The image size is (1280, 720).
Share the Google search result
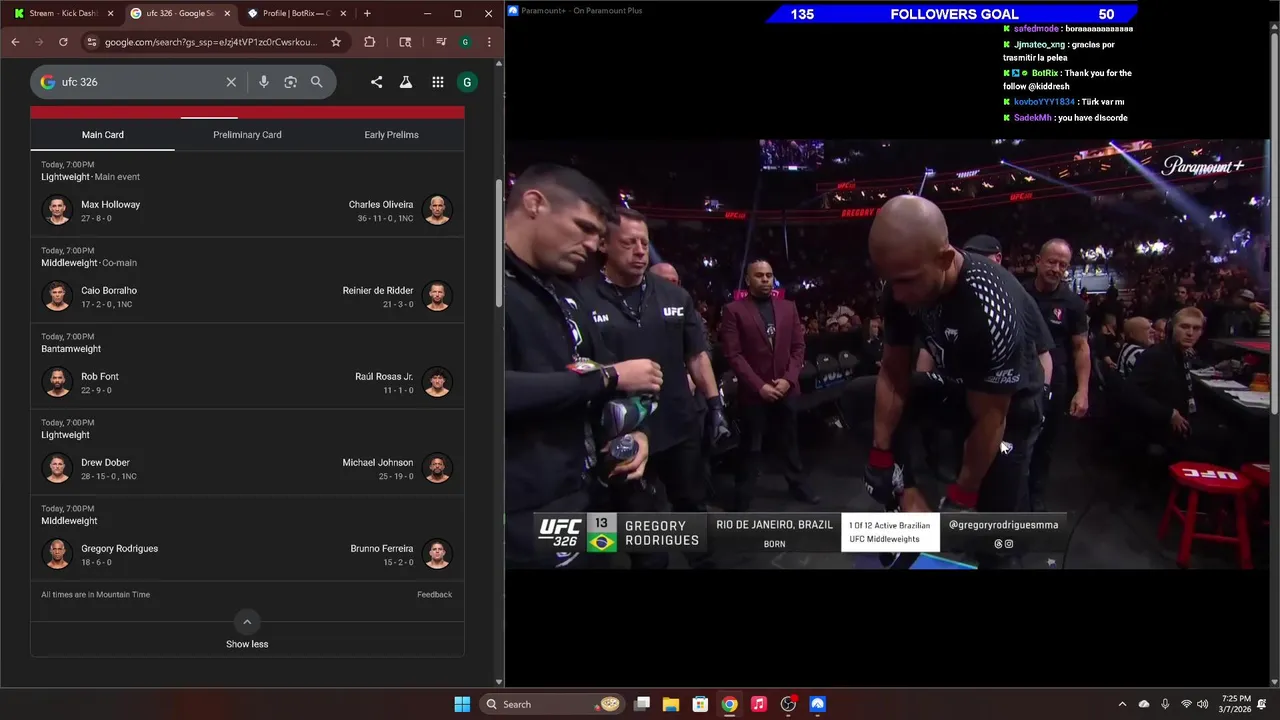(376, 82)
